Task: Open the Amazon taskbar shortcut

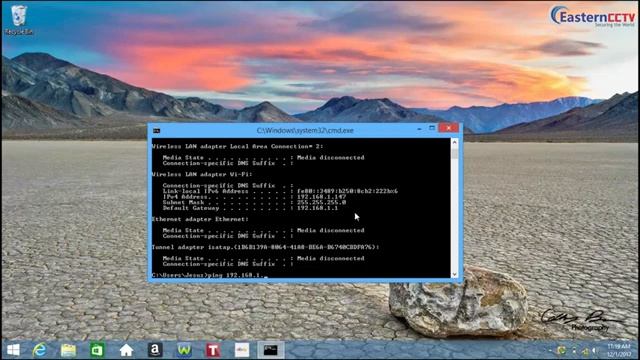Action: (155, 350)
